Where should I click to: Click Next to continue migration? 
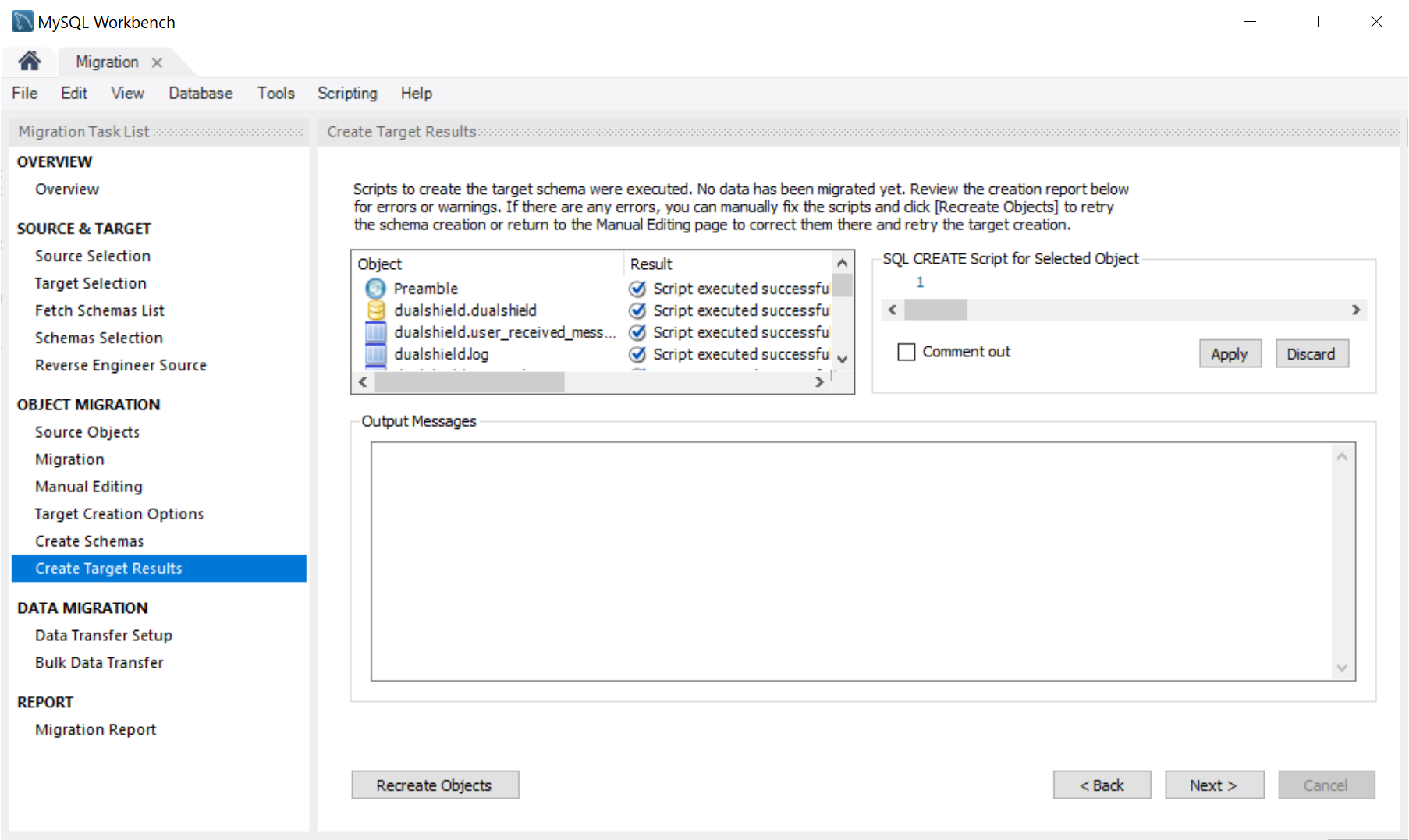tap(1213, 785)
